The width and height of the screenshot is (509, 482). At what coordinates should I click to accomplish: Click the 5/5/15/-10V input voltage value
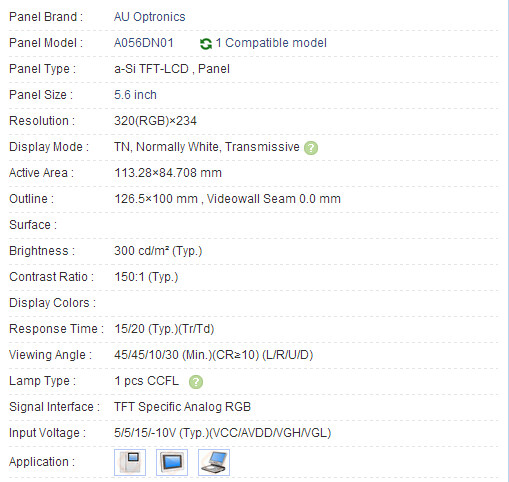(223, 433)
